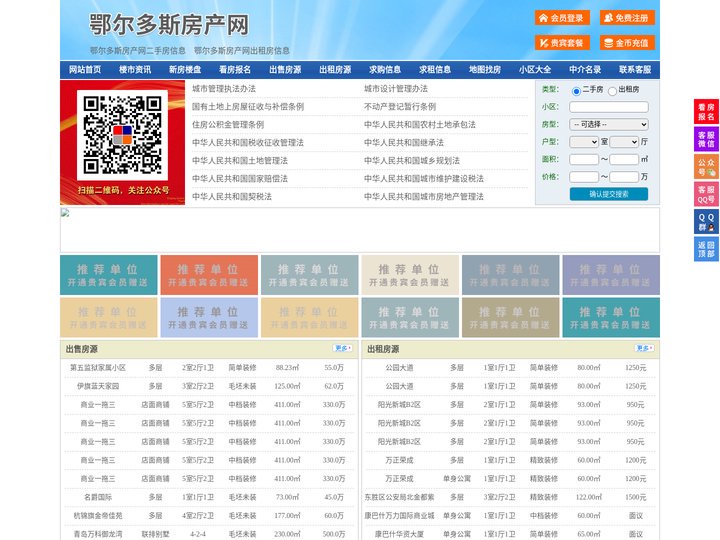Viewport: 720px width, 540px height.
Task: Open the QQ群 side icon
Action: coord(706,222)
